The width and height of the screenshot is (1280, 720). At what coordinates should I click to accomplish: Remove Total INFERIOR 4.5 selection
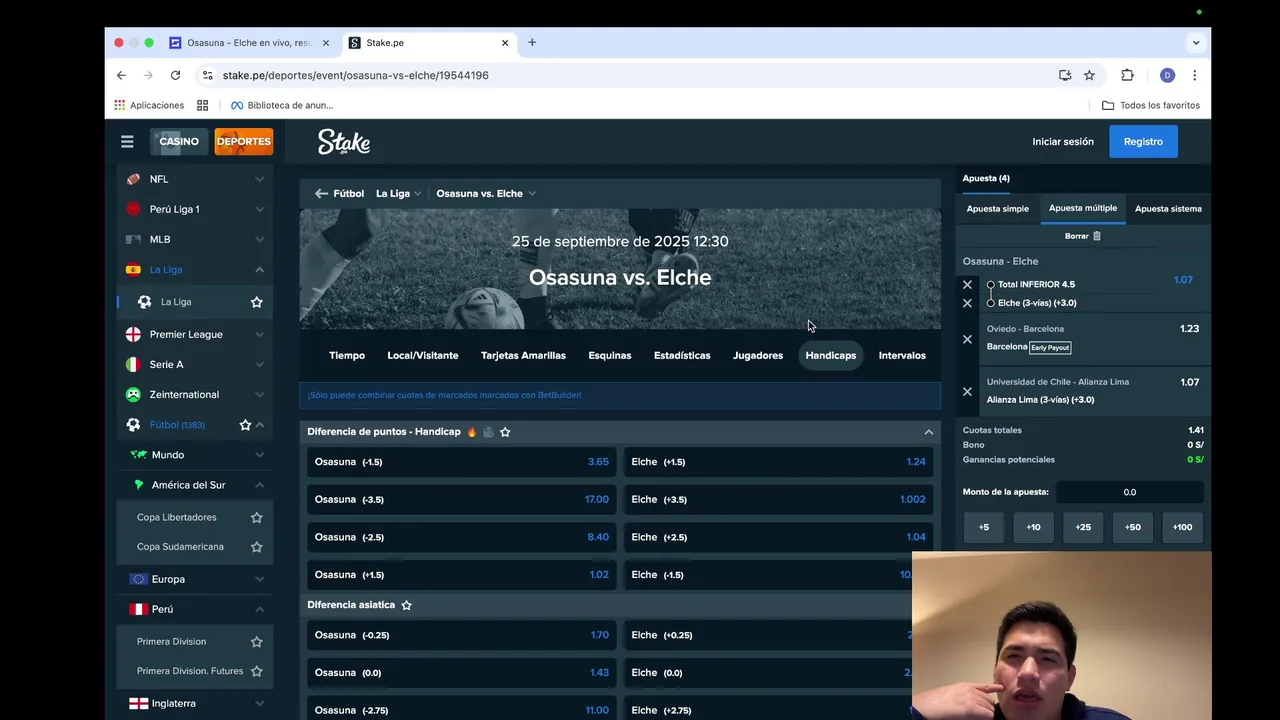(x=967, y=285)
